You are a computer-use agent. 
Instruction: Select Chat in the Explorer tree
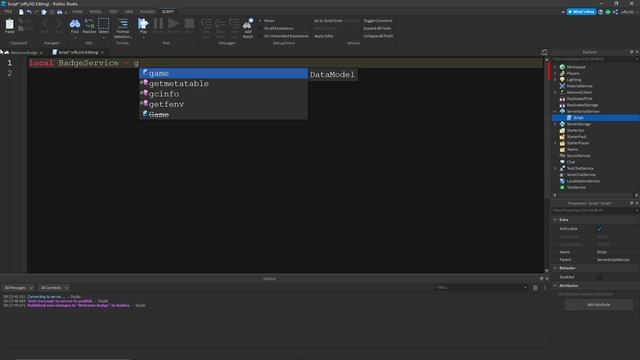pyautogui.click(x=571, y=162)
